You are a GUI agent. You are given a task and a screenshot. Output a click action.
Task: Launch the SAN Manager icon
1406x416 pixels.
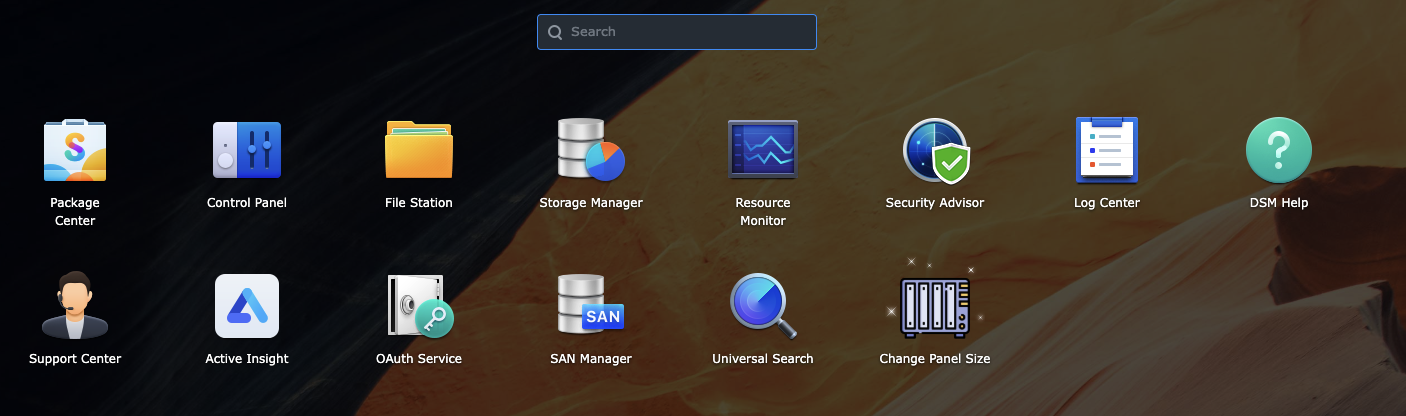click(x=591, y=306)
